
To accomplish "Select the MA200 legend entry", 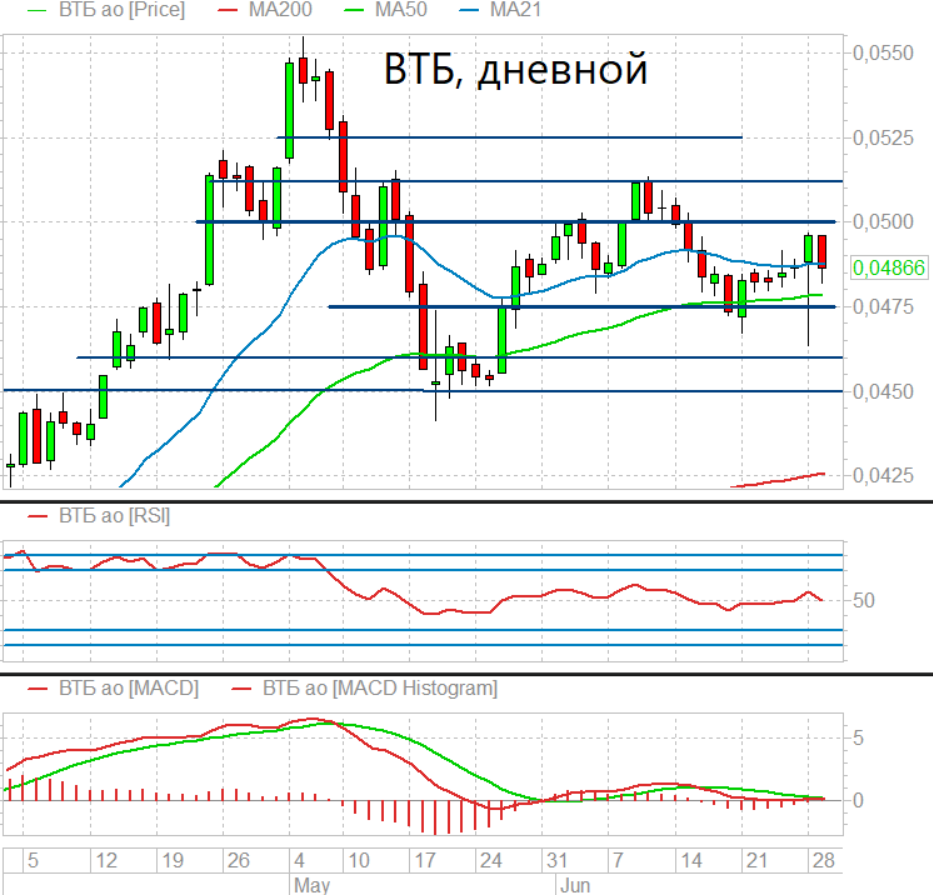I will tap(280, 10).
